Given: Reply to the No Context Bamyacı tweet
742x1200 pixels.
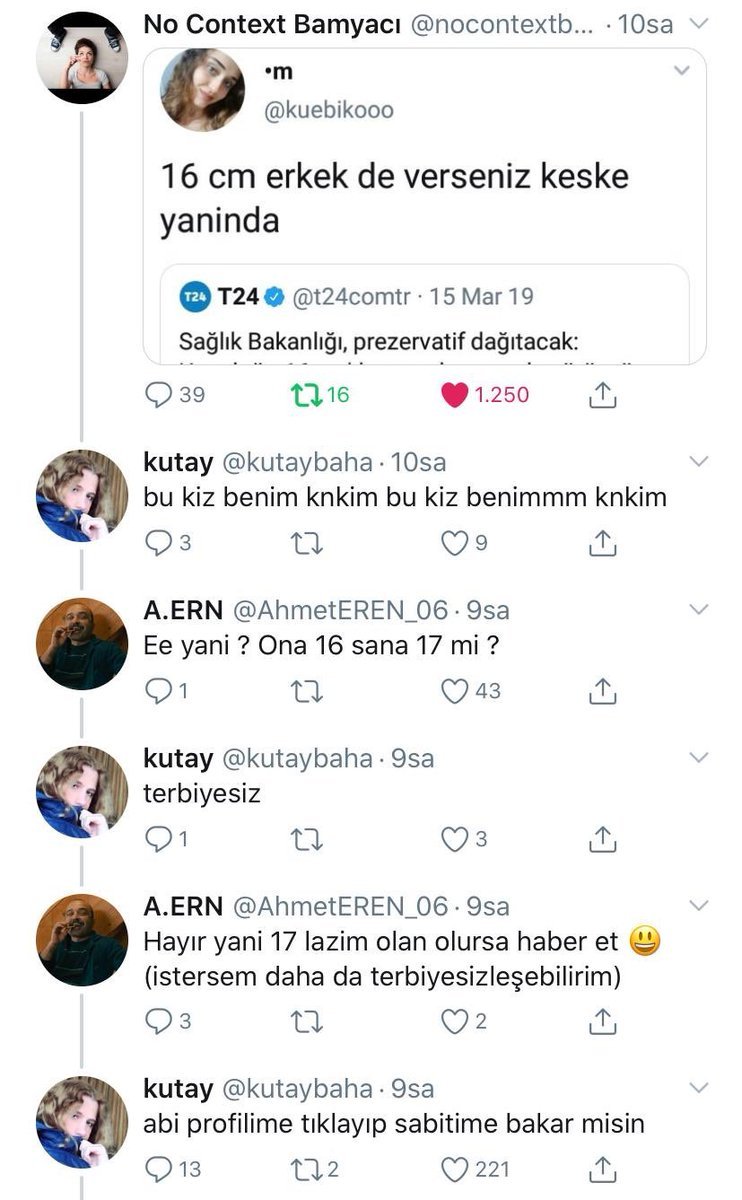Looking at the screenshot, I should 159,395.
